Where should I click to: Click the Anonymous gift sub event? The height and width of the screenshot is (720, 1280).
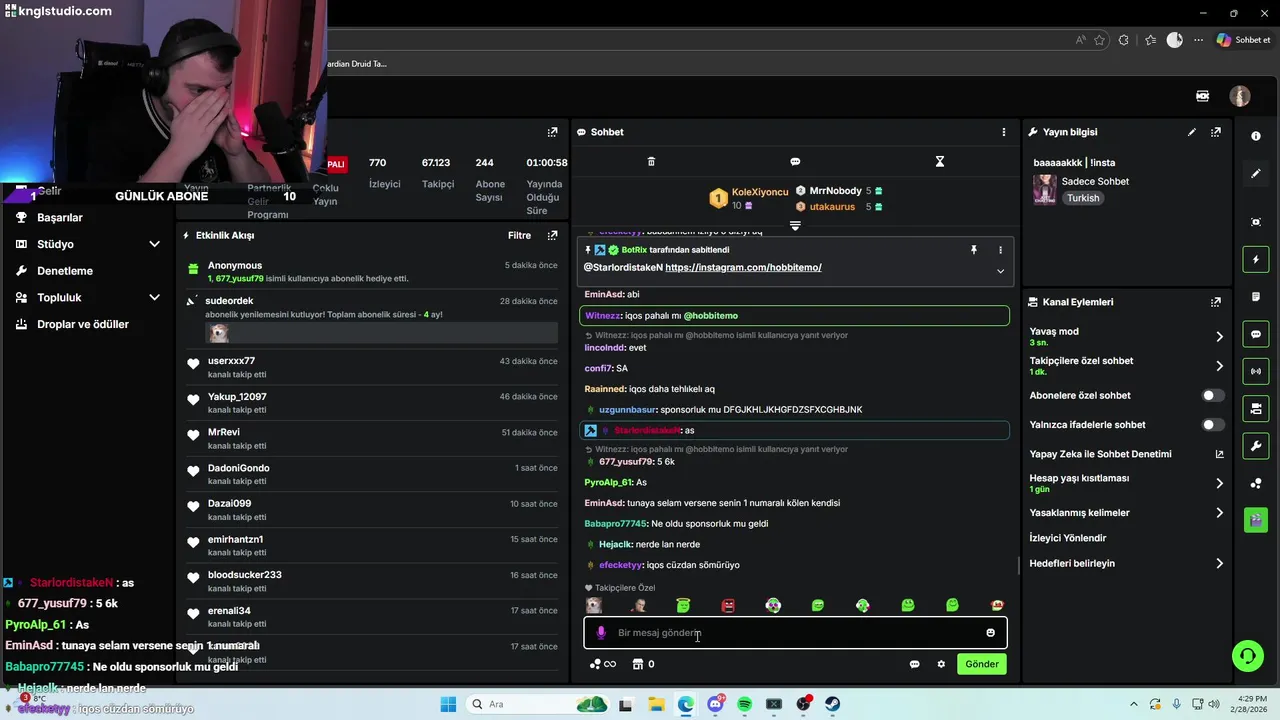372,272
